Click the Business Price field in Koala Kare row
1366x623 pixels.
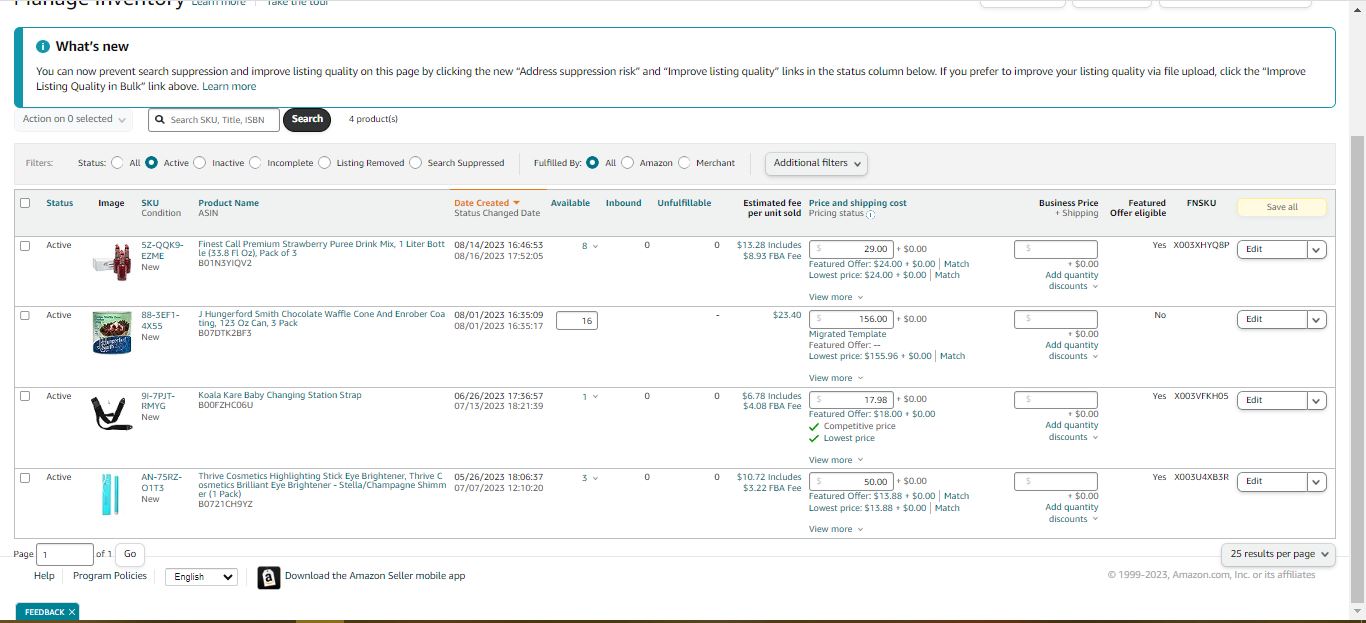point(1055,400)
